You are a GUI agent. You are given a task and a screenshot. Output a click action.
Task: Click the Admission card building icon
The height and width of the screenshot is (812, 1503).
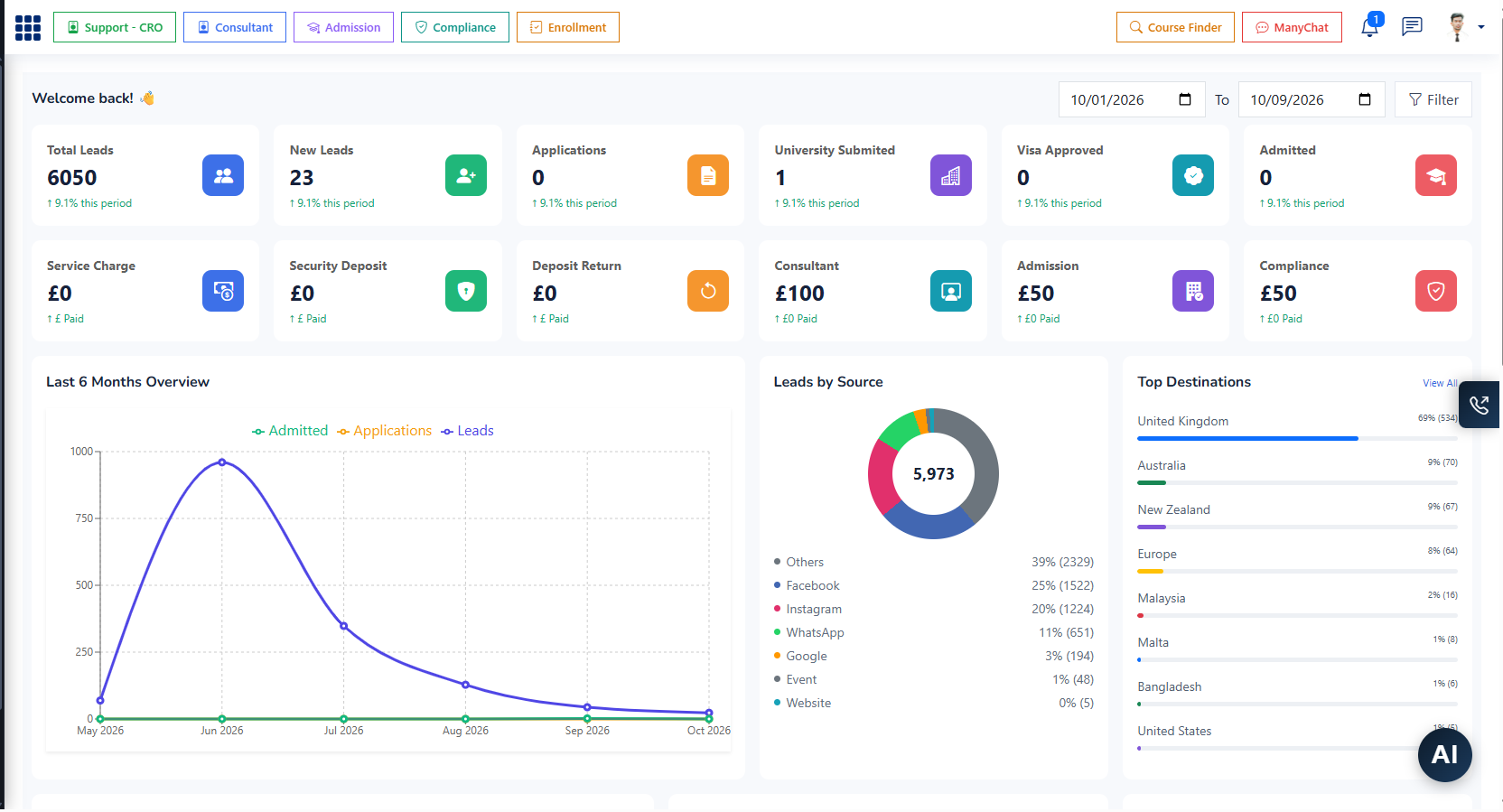(1193, 291)
